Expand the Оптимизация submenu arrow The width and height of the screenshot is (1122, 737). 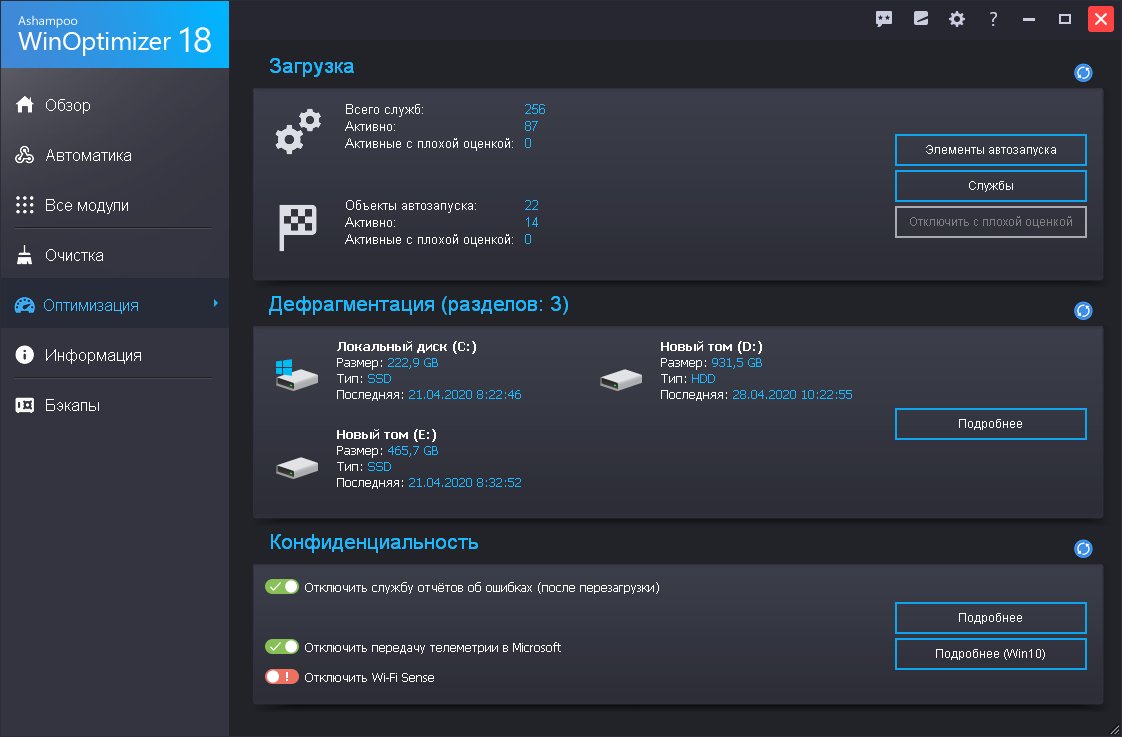(215, 304)
